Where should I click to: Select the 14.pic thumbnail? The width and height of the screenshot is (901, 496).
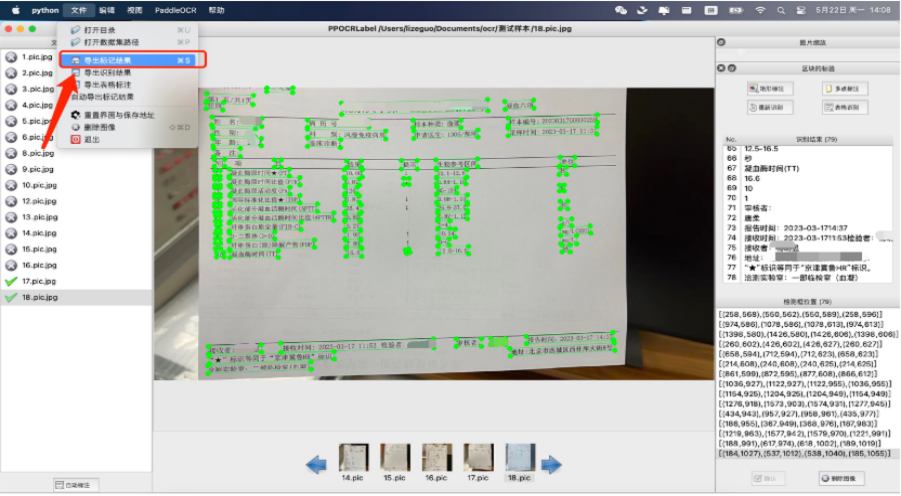353,462
